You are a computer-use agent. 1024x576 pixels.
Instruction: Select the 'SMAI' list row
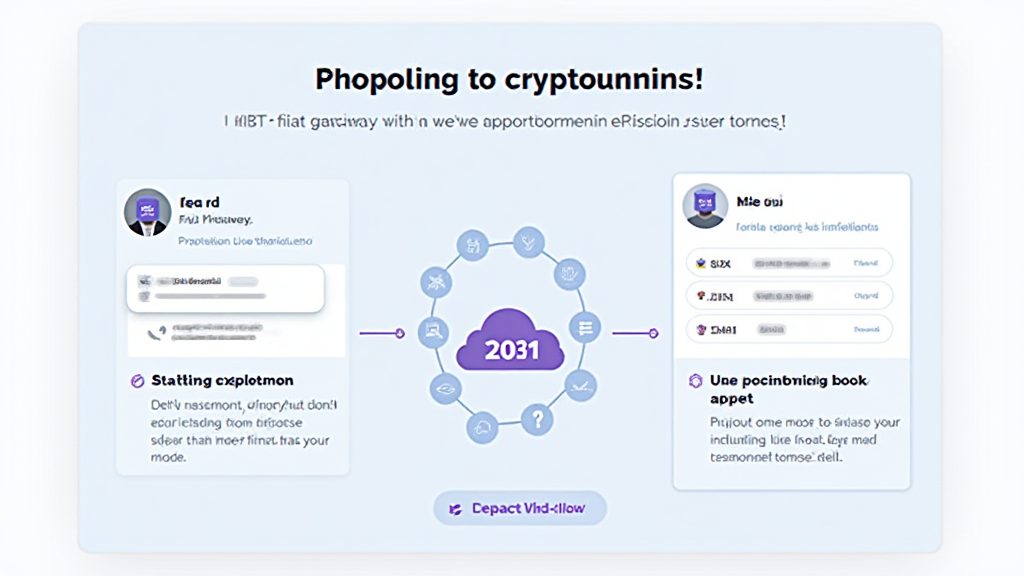(x=789, y=328)
